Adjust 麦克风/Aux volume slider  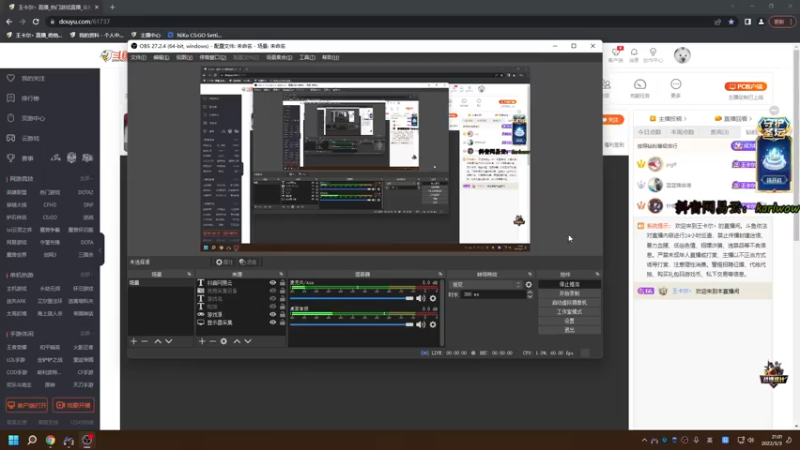coord(352,298)
